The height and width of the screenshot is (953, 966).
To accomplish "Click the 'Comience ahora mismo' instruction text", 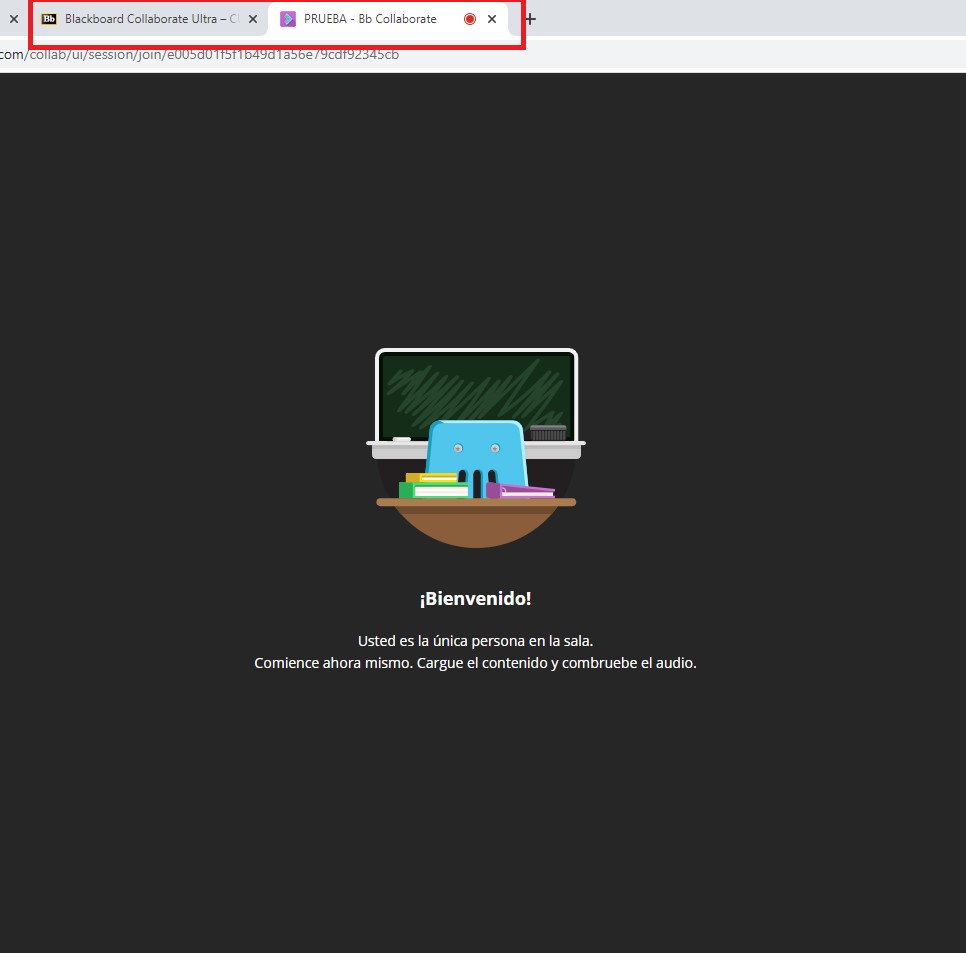I will pos(475,663).
